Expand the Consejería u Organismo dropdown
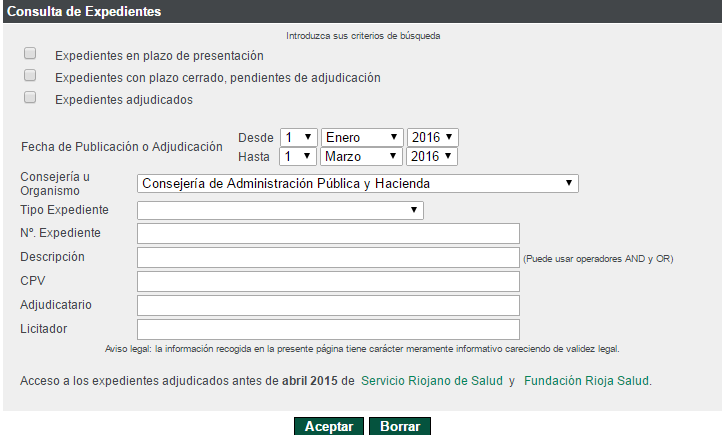Screen dimensions: 726x435 pos(358,183)
